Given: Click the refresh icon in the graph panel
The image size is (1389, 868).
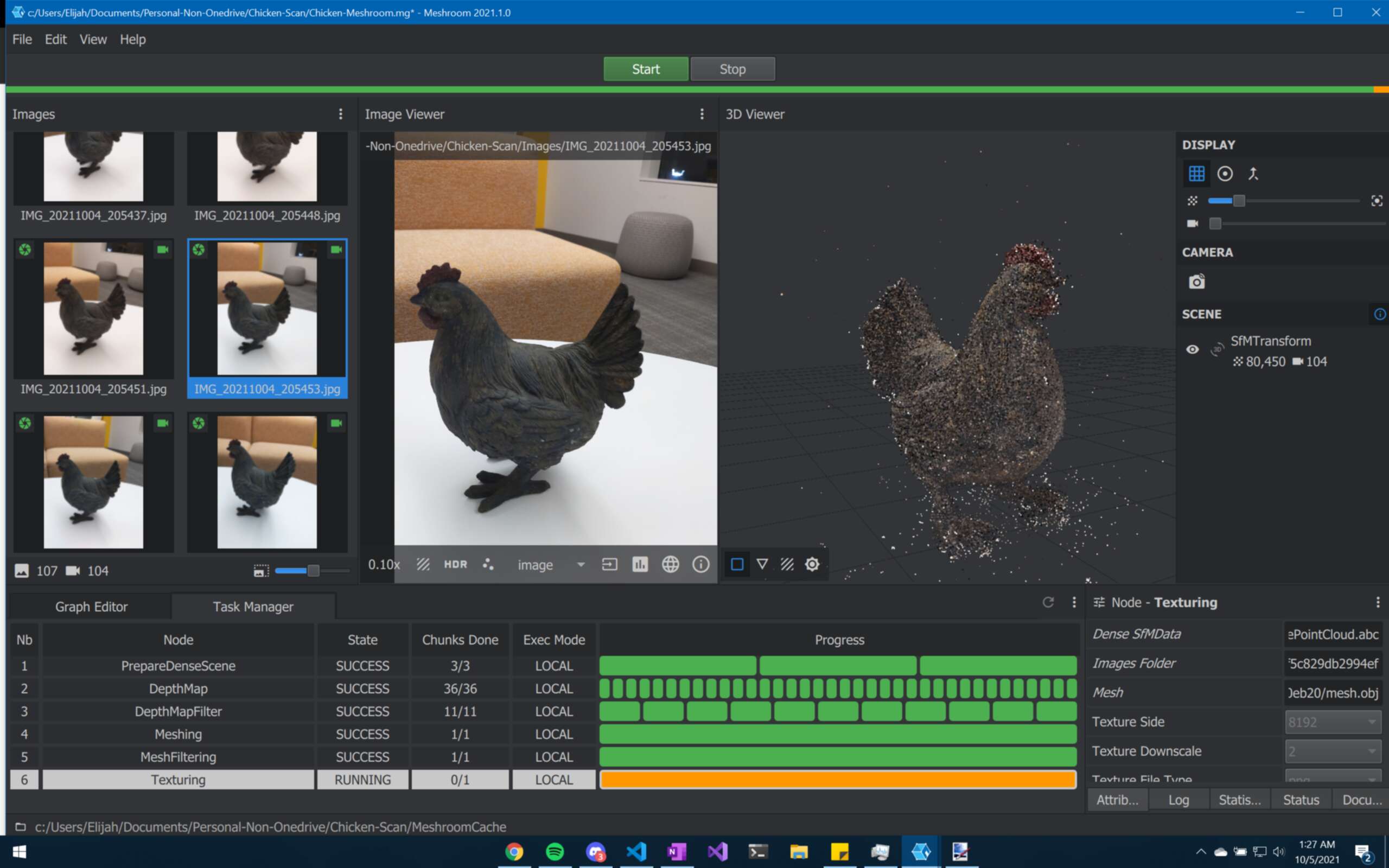Looking at the screenshot, I should [1048, 602].
